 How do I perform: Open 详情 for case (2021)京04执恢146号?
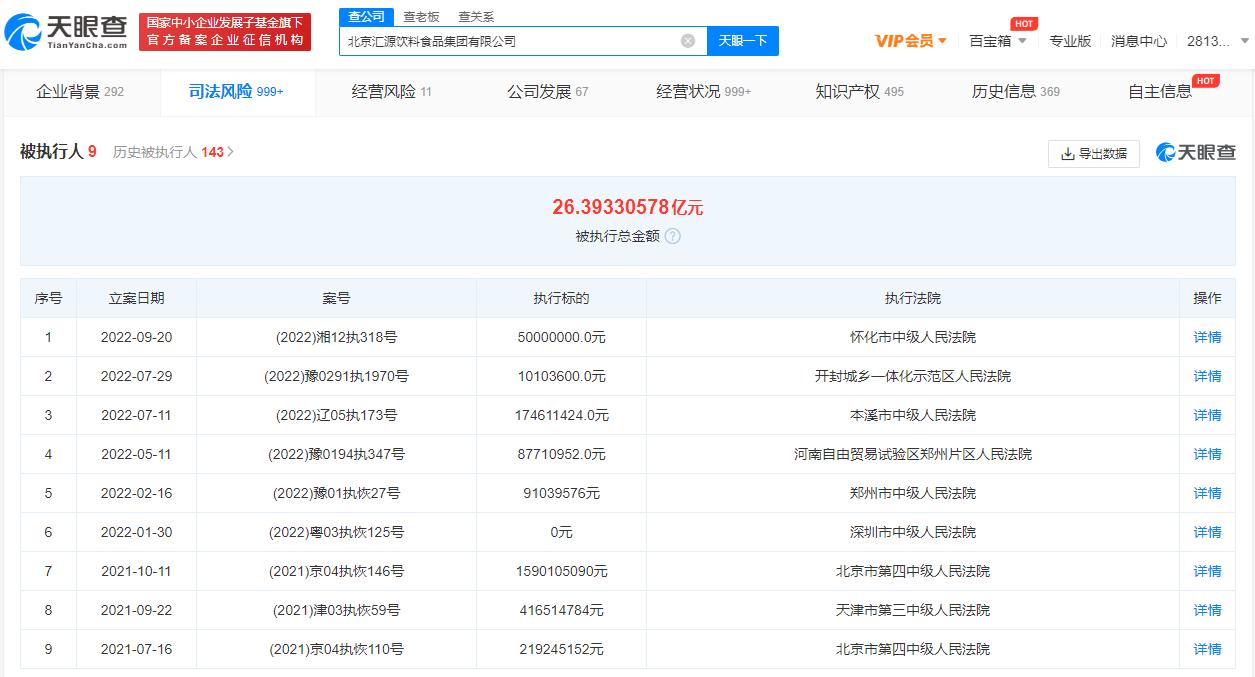click(1208, 571)
